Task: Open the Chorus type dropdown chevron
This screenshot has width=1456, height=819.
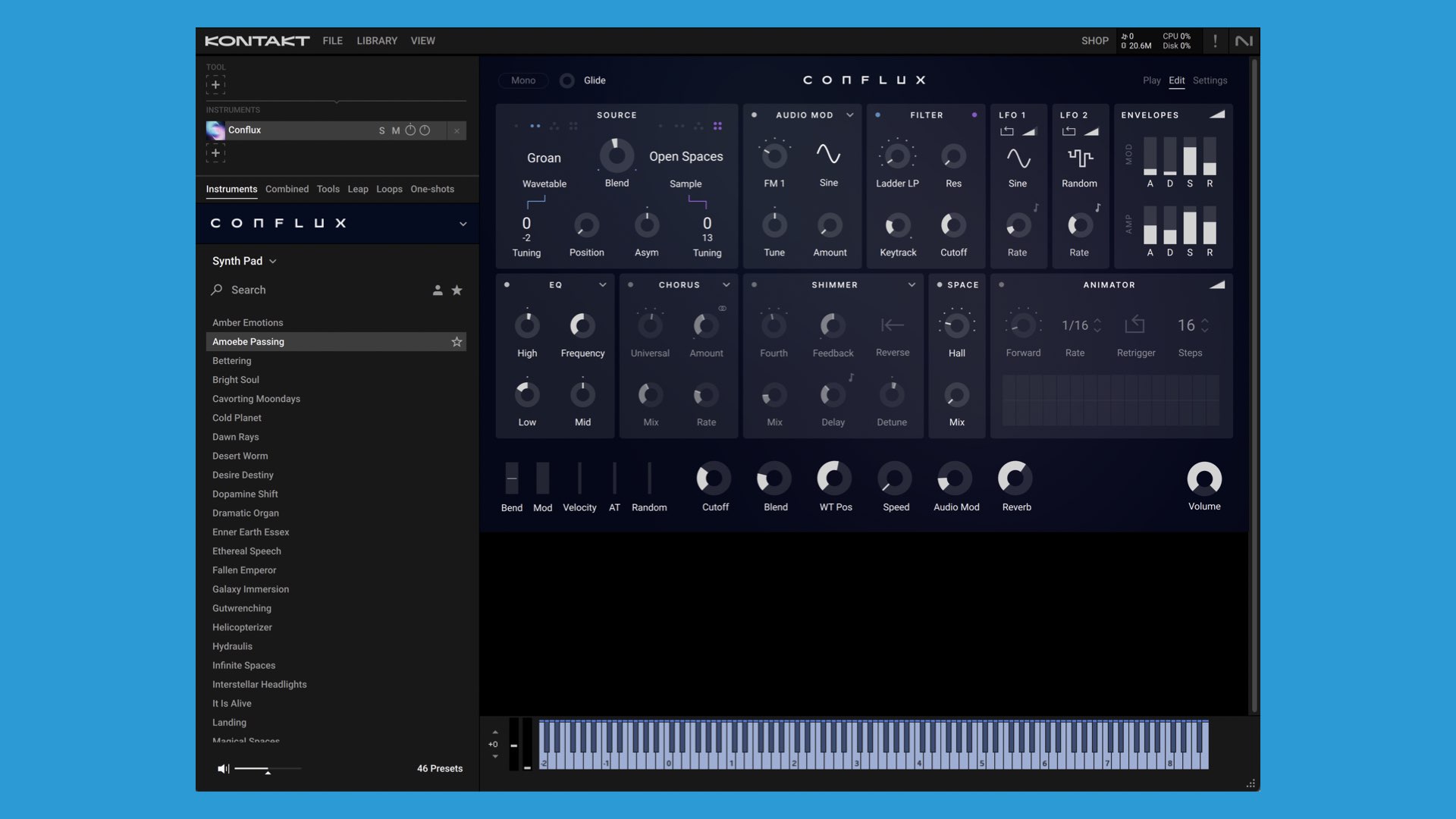Action: 726,285
